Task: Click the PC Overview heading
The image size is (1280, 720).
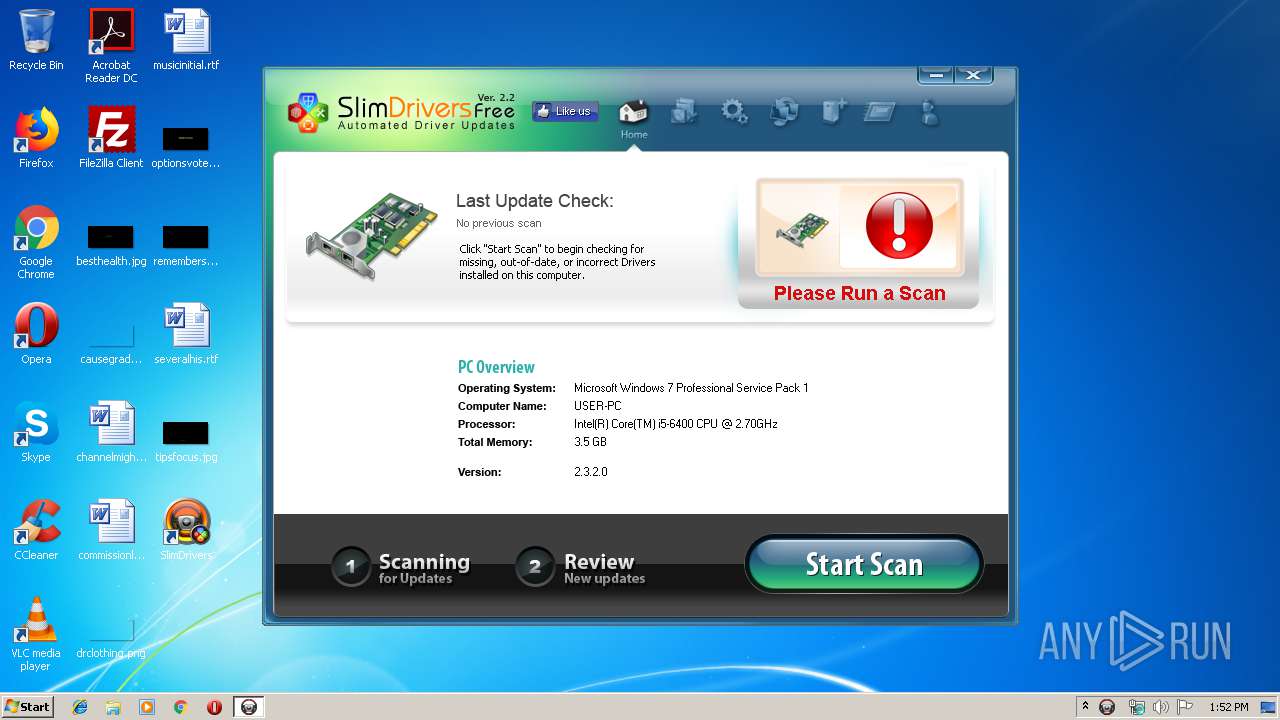Action: pyautogui.click(x=496, y=367)
